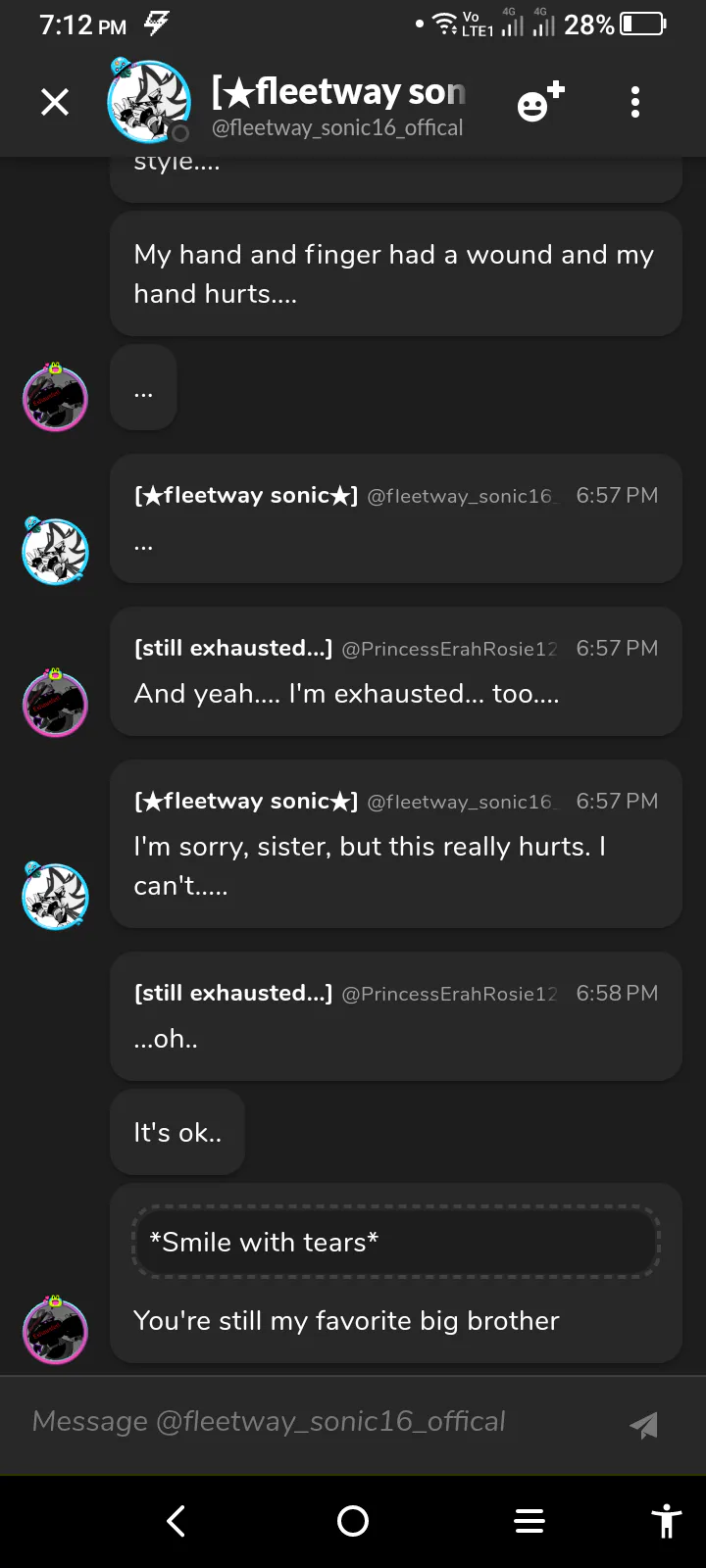This screenshot has width=706, height=1568.
Task: Tap avatar beside "You're still my favorite" message
Action: point(55,1331)
